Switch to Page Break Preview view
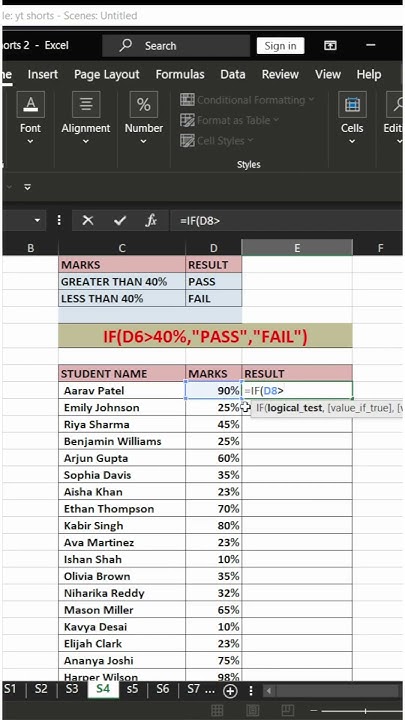Image resolution: width=405 pixels, height=720 pixels. (287, 710)
